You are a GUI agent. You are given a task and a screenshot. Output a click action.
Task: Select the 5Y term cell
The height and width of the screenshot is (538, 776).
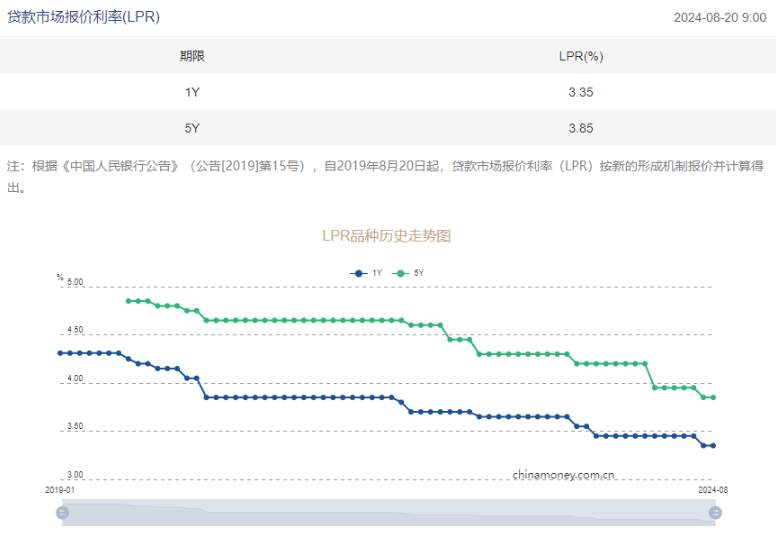pyautogui.click(x=192, y=128)
